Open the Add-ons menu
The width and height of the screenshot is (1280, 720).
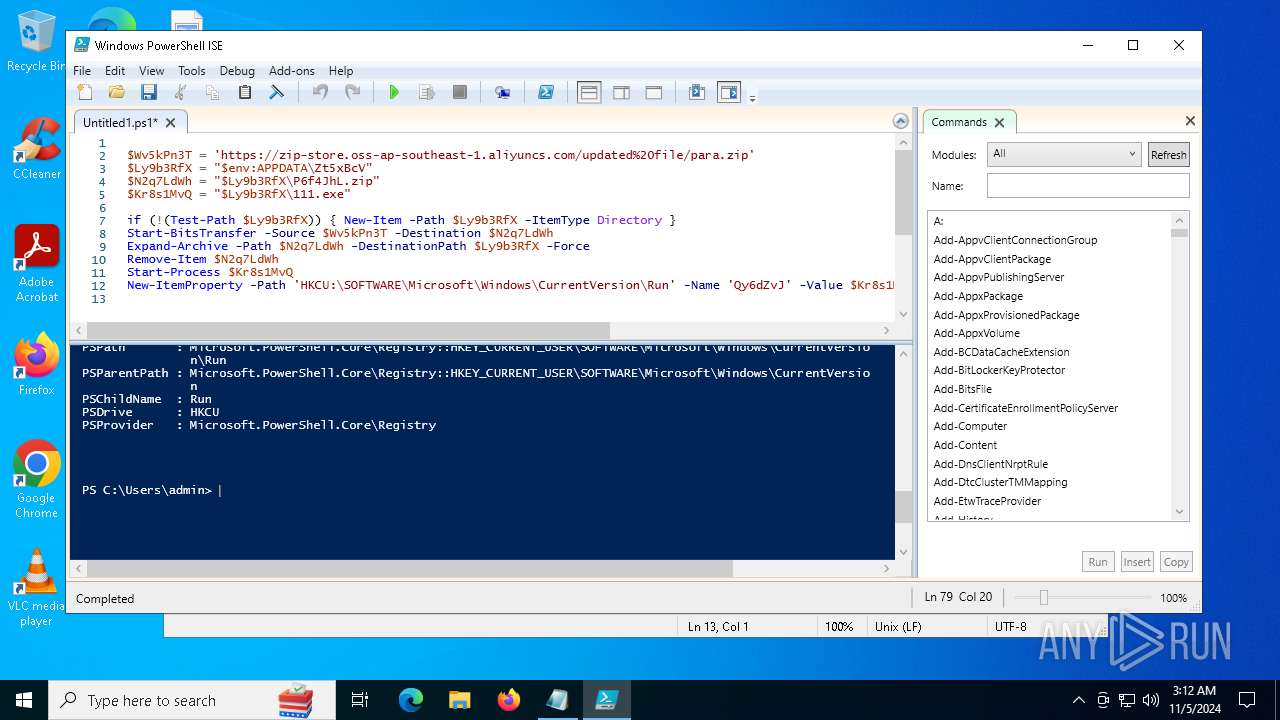tap(292, 70)
